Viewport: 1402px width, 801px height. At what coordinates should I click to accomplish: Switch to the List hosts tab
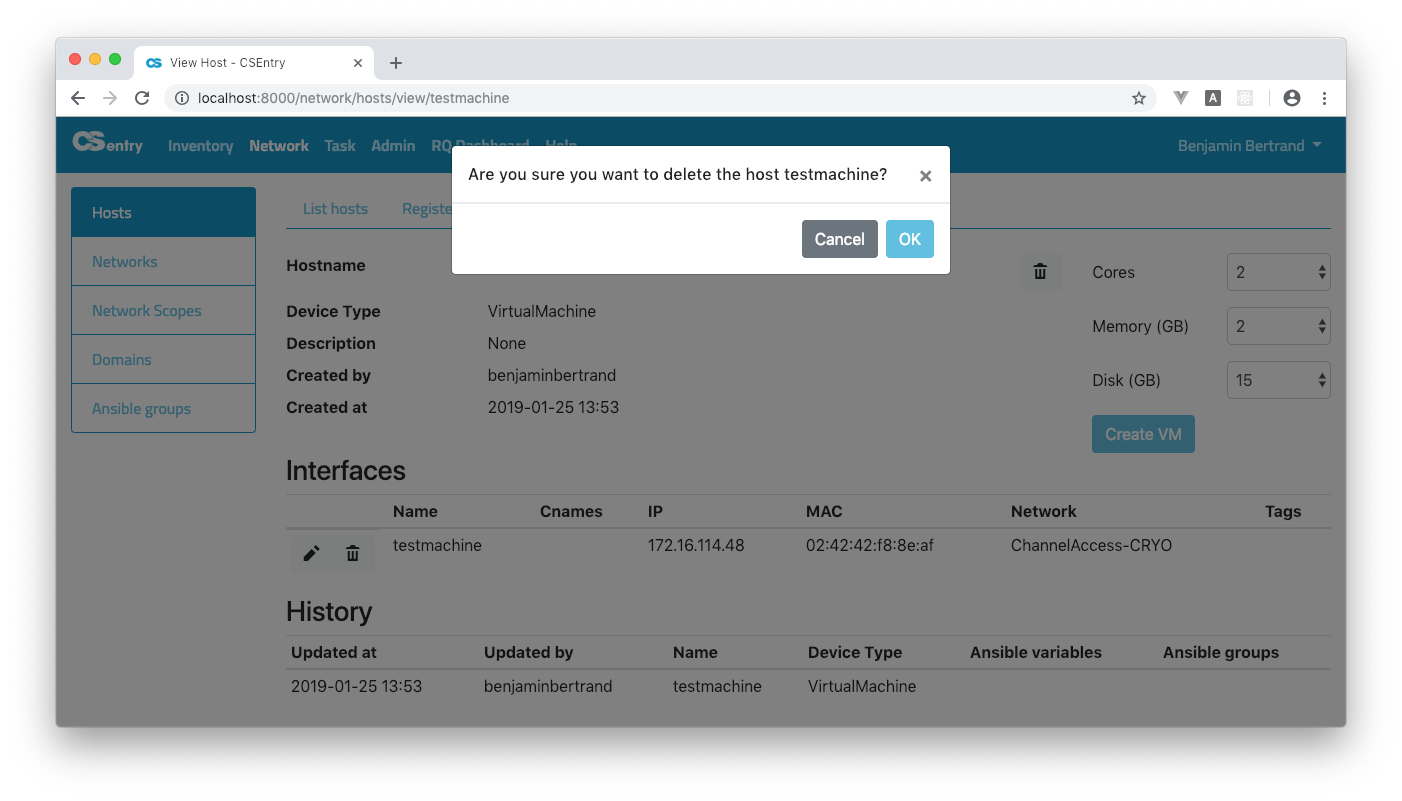click(335, 209)
